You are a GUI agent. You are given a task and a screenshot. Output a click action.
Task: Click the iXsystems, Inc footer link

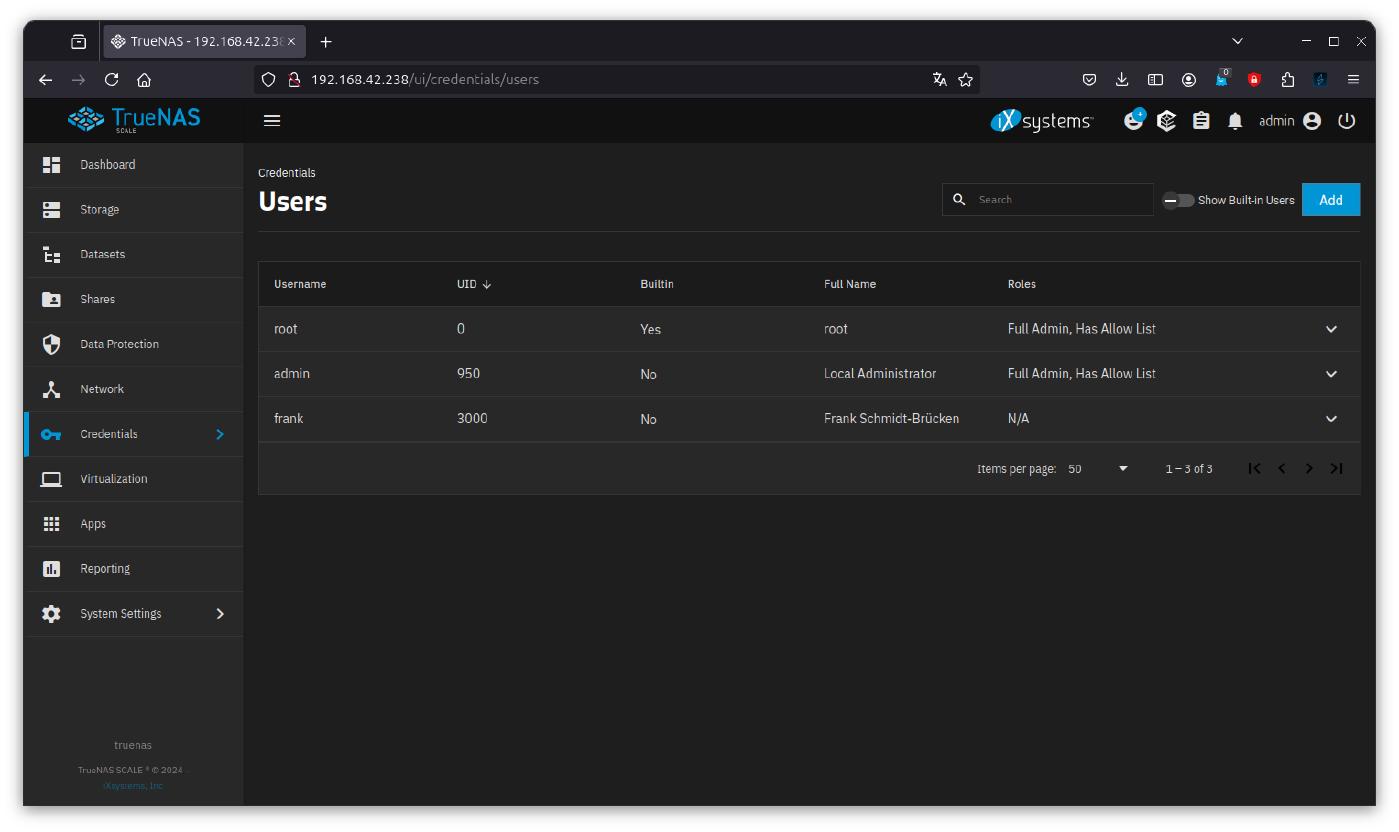pyautogui.click(x=132, y=786)
